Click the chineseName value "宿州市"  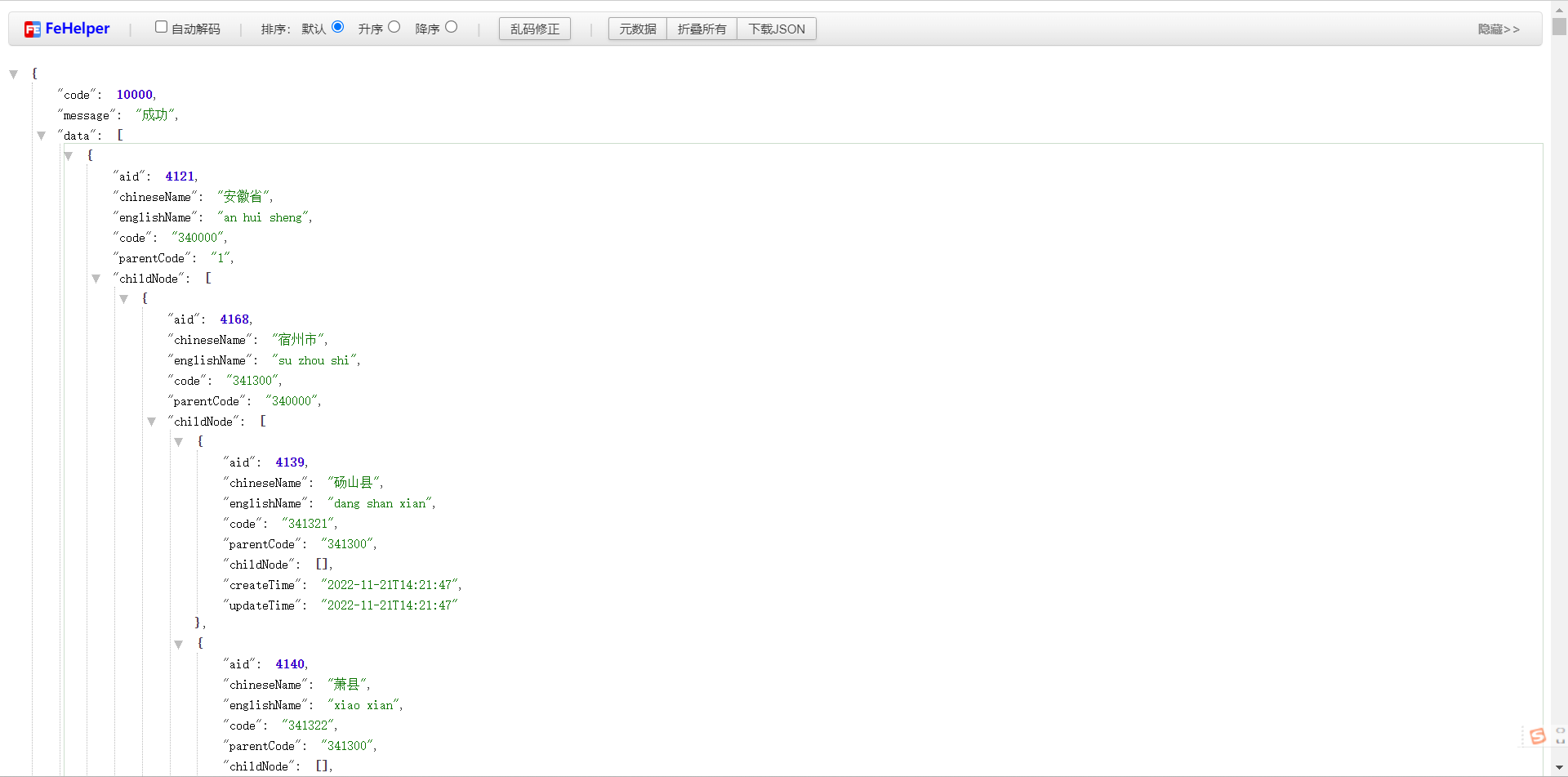298,340
